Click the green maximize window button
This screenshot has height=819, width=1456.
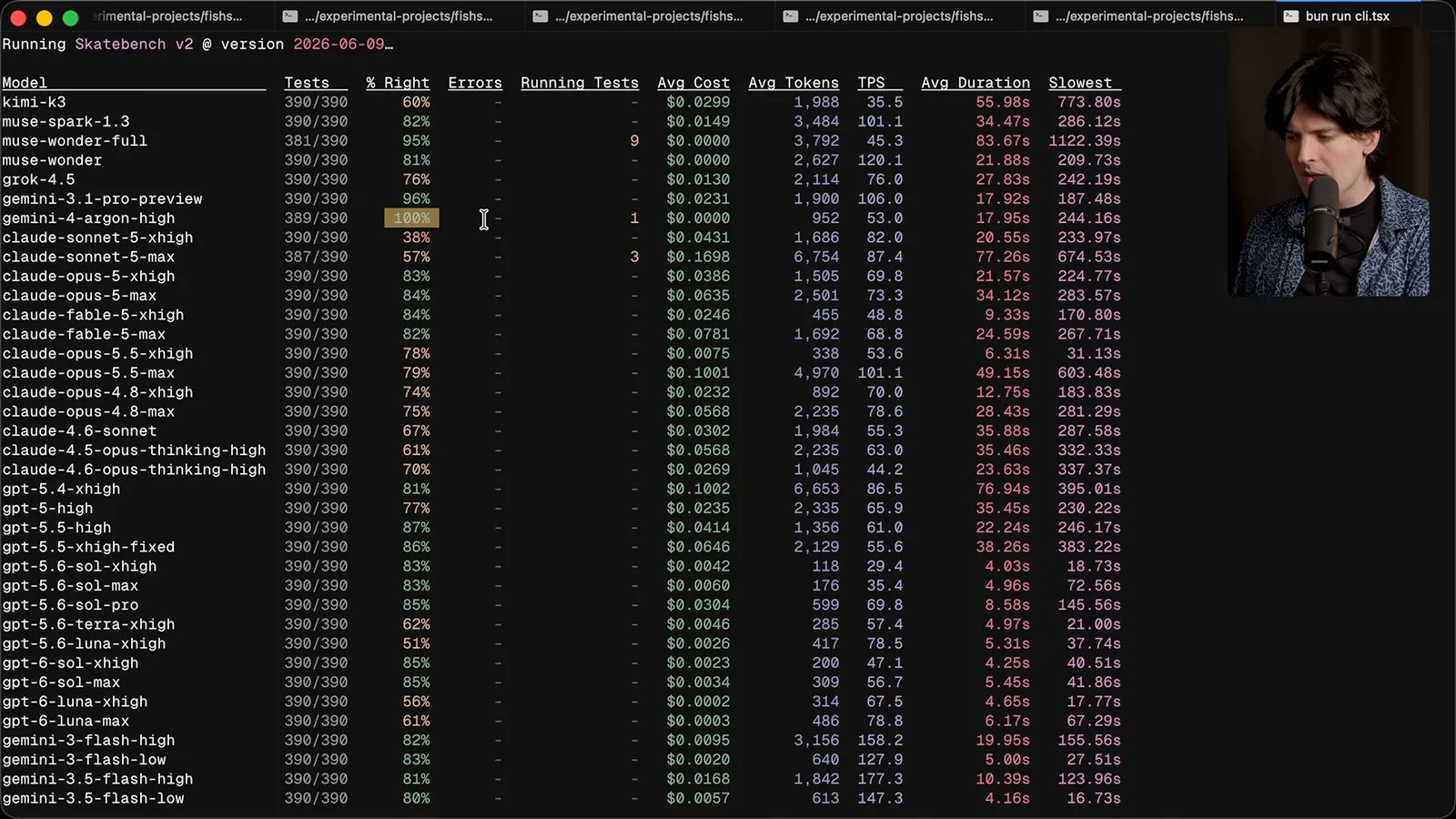[70, 17]
